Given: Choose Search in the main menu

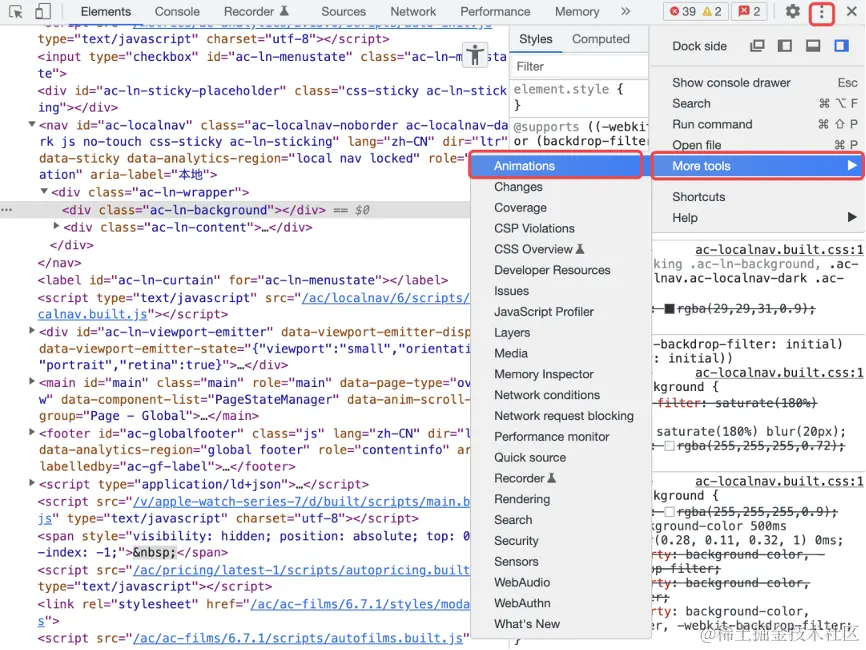Looking at the screenshot, I should (x=758, y=103).
